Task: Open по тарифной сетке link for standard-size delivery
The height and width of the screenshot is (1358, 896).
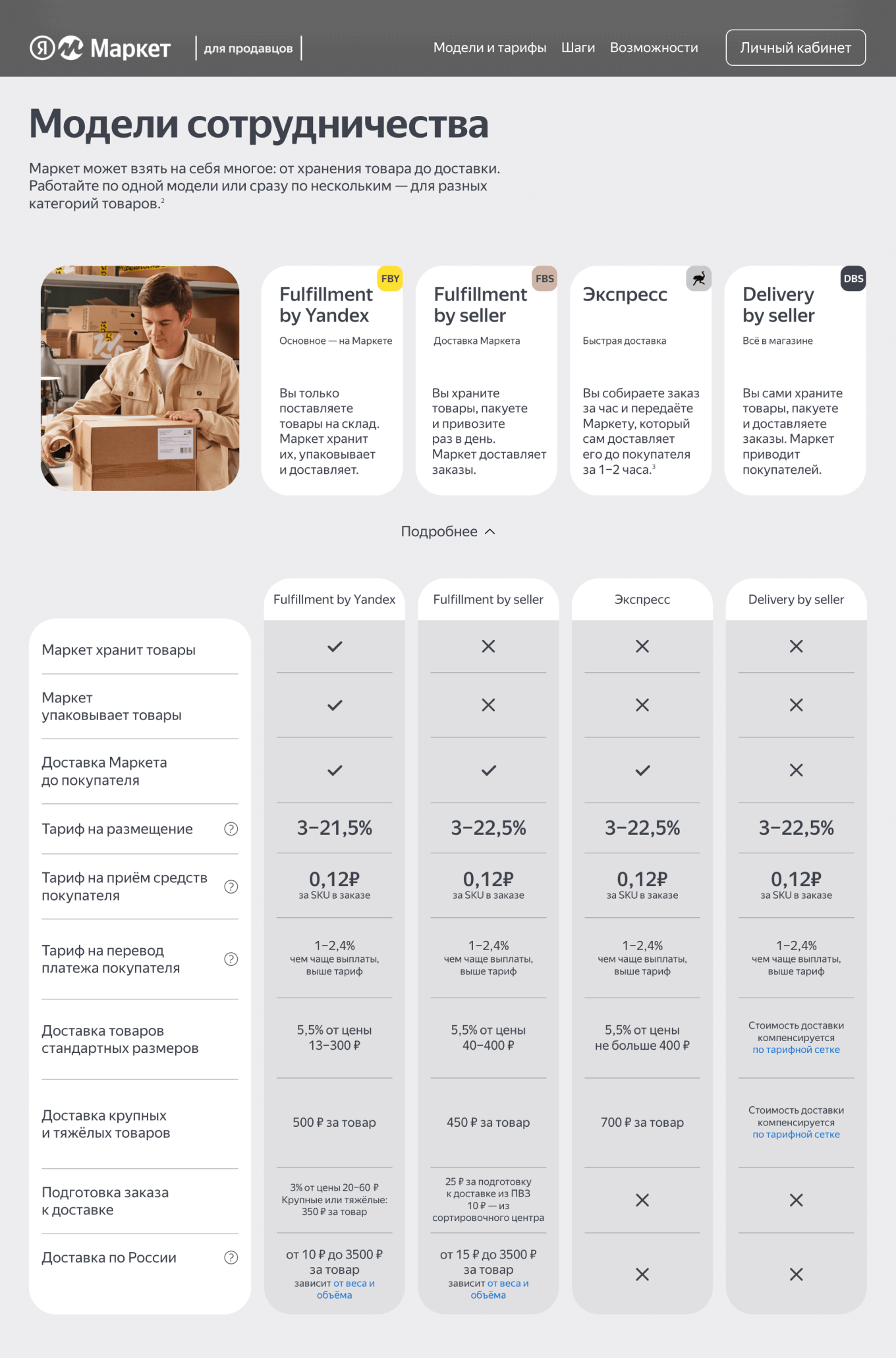Action: pos(796,1050)
